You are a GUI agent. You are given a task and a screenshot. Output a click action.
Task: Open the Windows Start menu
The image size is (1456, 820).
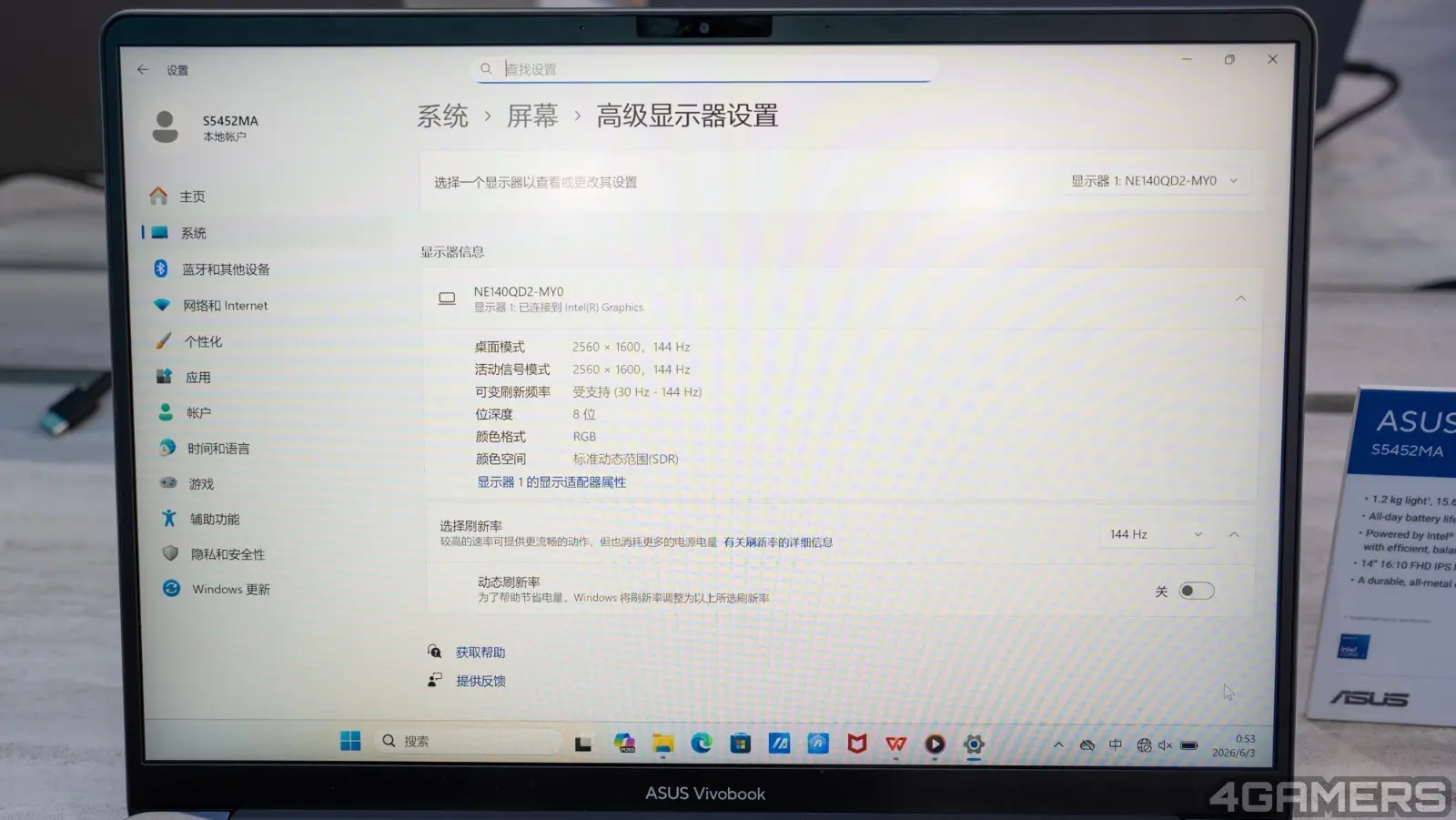(x=350, y=741)
